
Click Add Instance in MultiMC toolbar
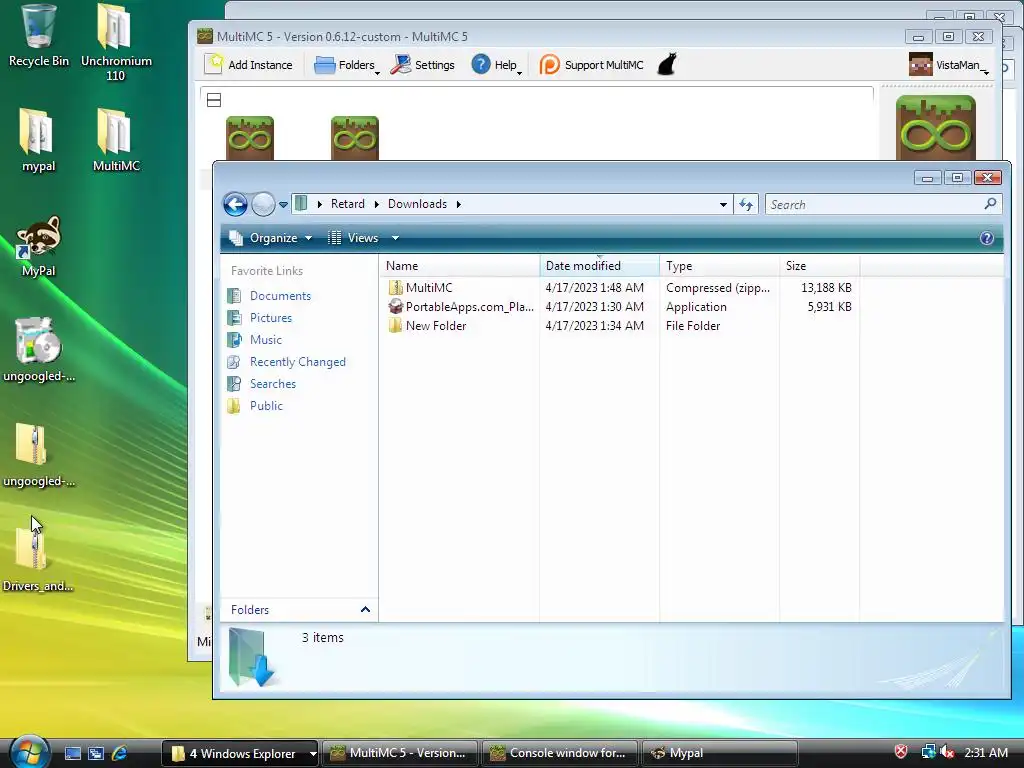pos(249,65)
